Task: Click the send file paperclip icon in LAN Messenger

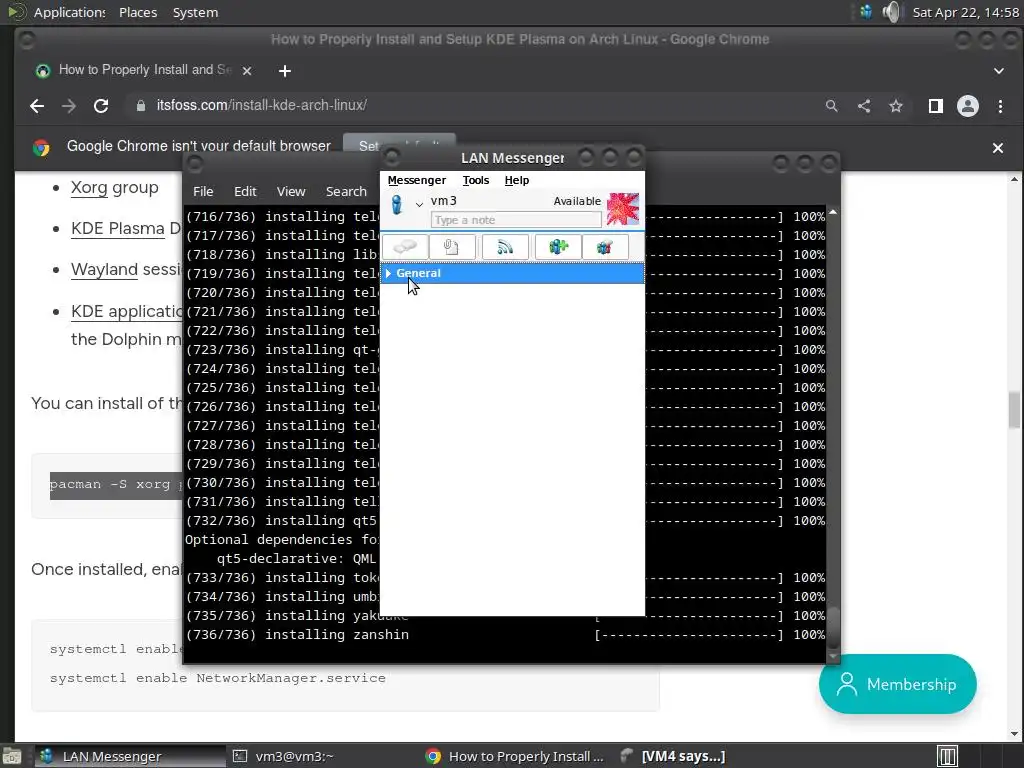Action: pyautogui.click(x=451, y=247)
